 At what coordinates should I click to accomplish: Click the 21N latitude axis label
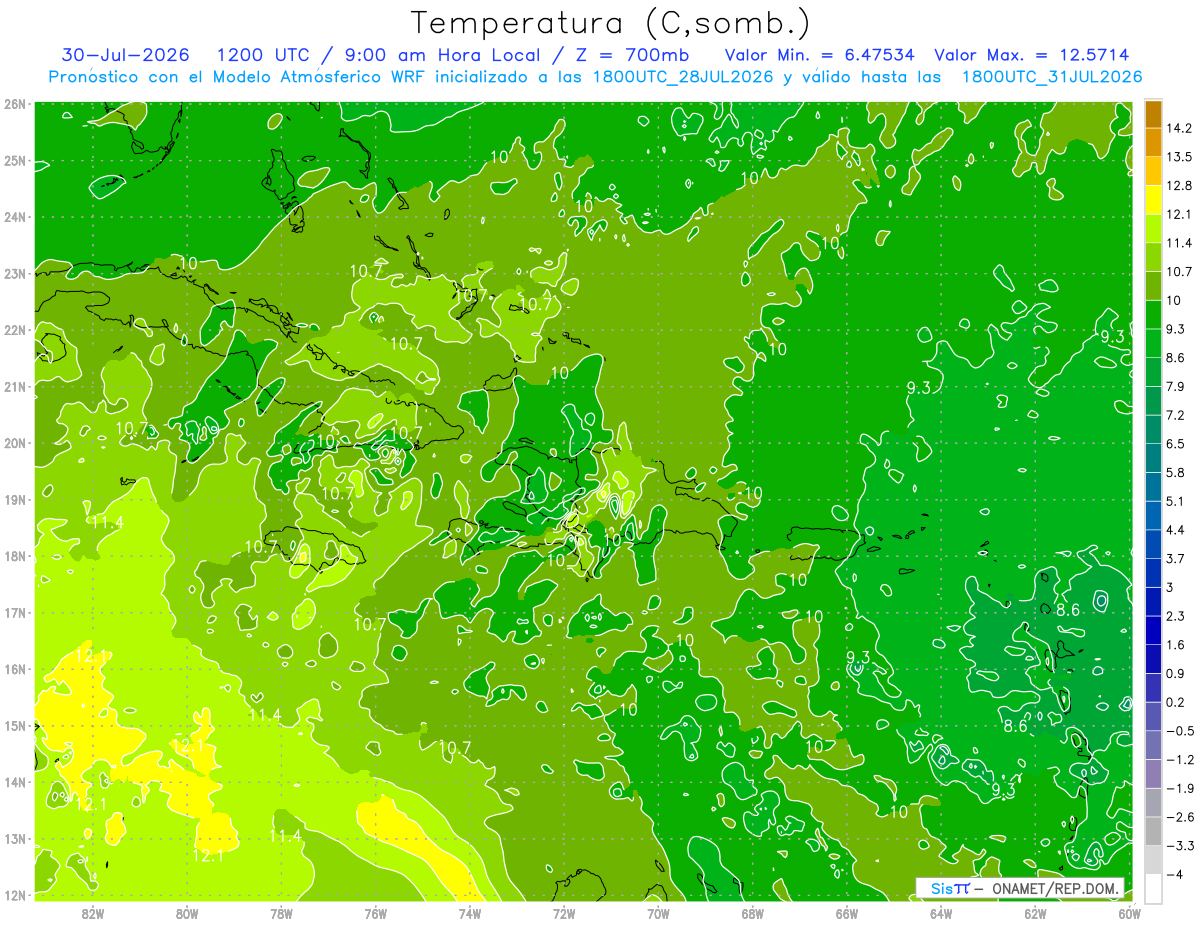tap(14, 387)
